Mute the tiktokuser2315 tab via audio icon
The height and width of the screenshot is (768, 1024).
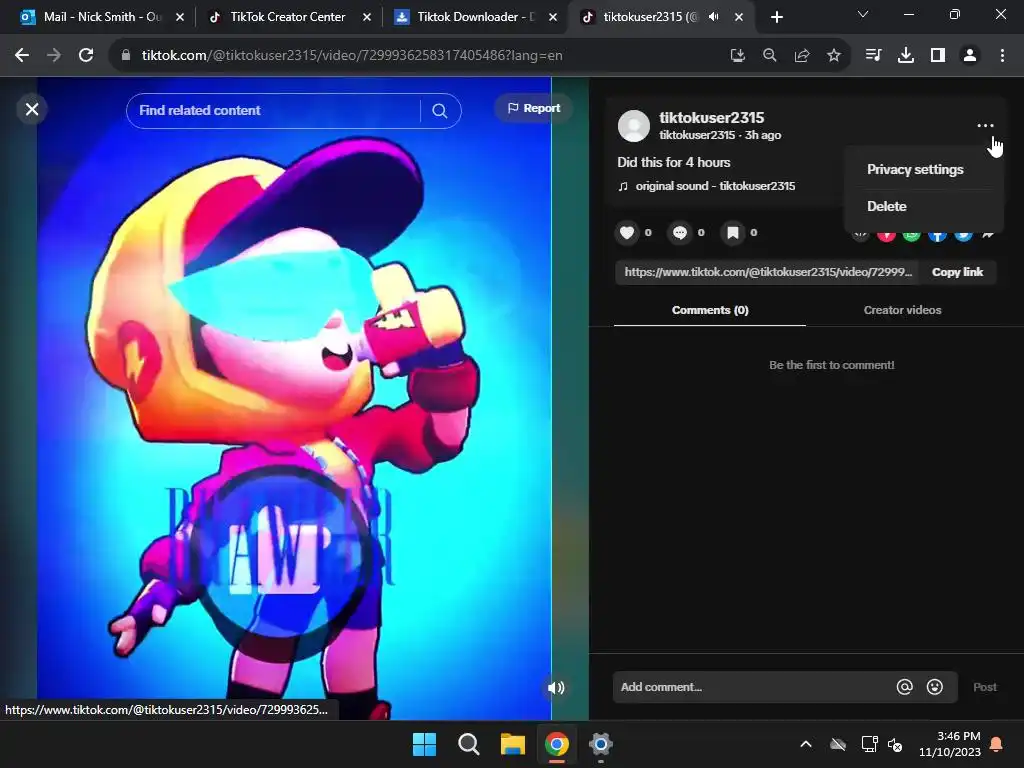[714, 17]
